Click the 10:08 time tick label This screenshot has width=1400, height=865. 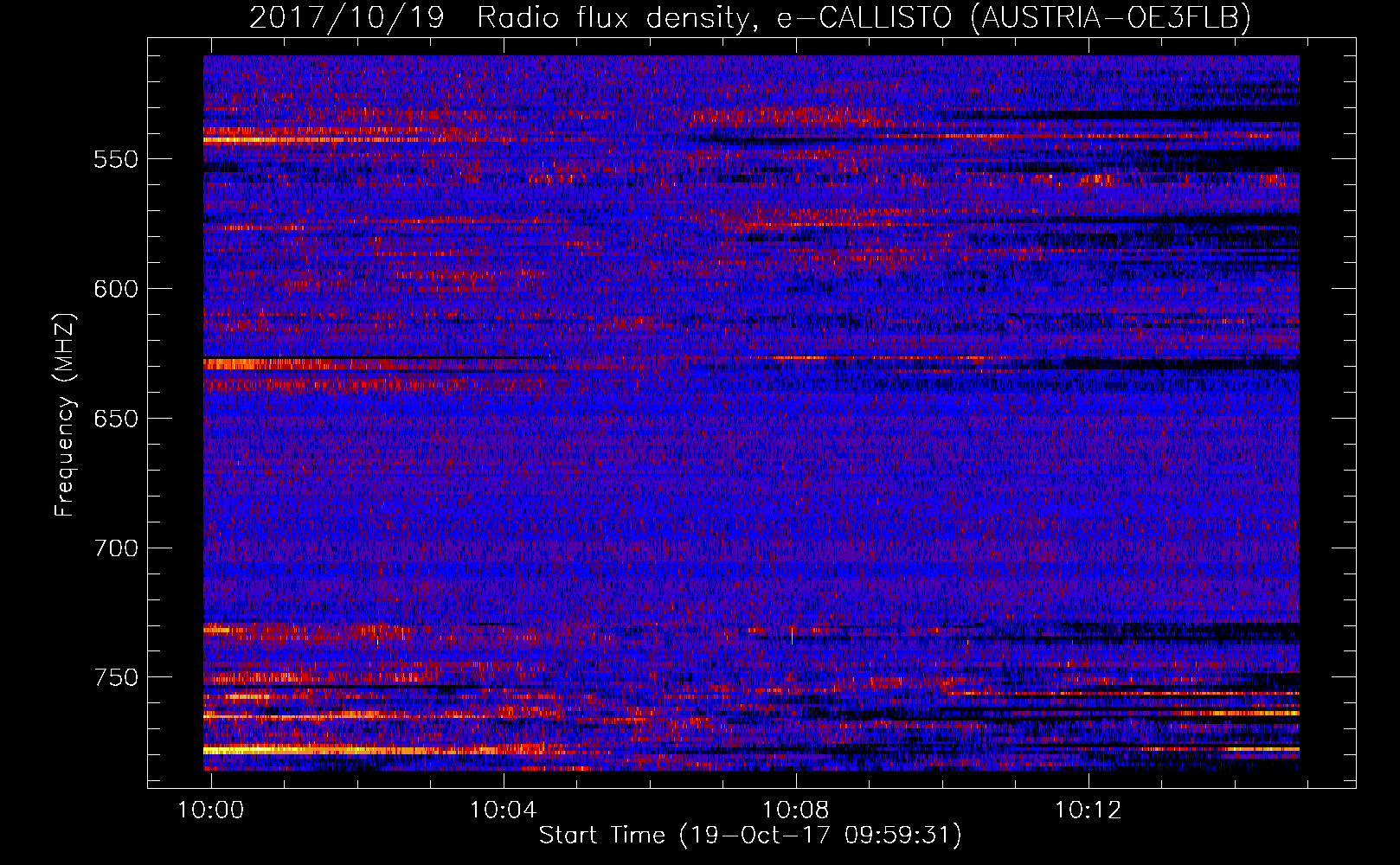[795, 811]
